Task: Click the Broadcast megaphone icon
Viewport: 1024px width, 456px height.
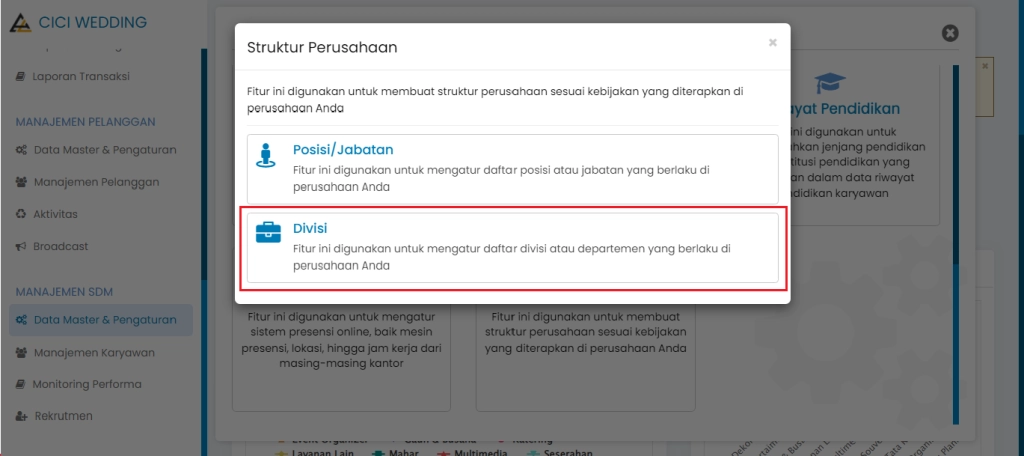Action: pyautogui.click(x=20, y=246)
